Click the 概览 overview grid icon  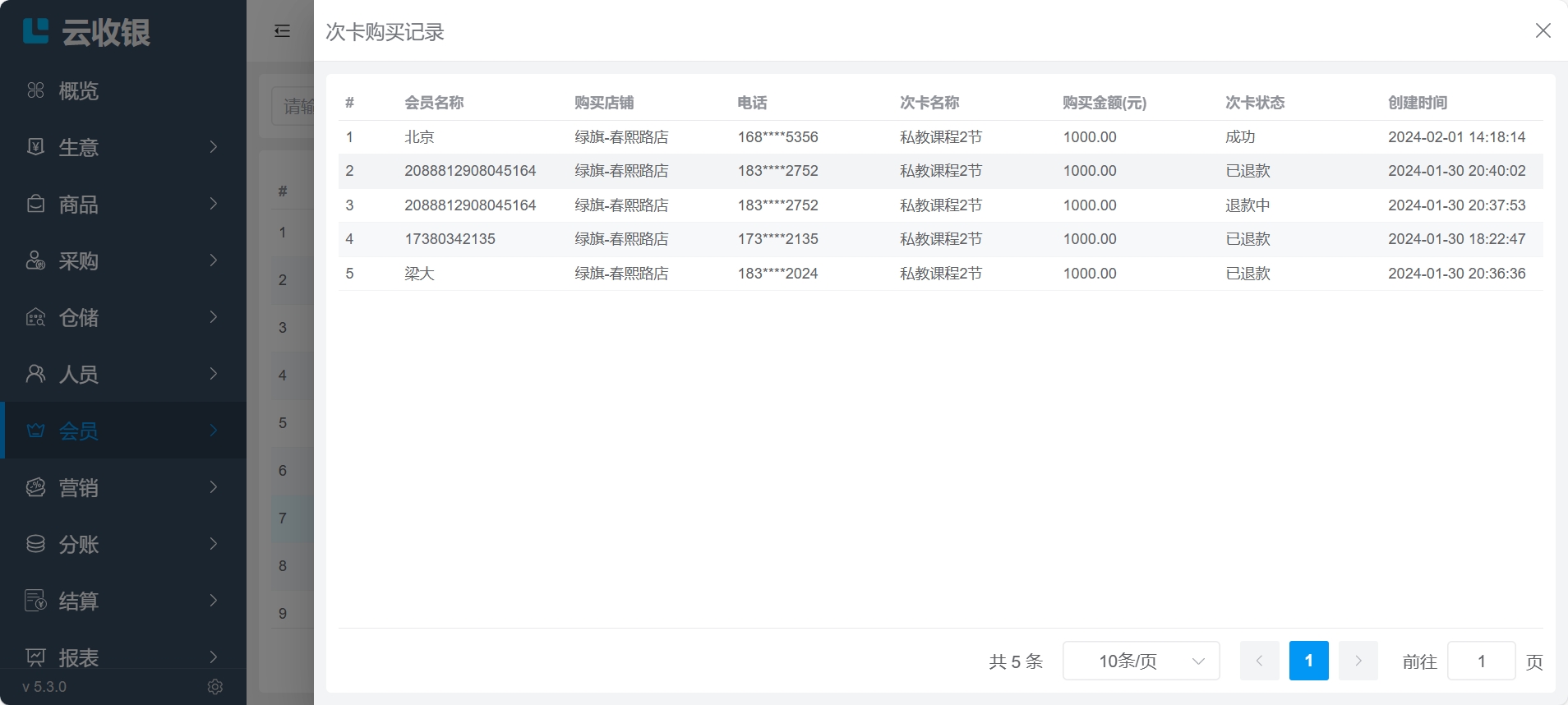click(35, 90)
